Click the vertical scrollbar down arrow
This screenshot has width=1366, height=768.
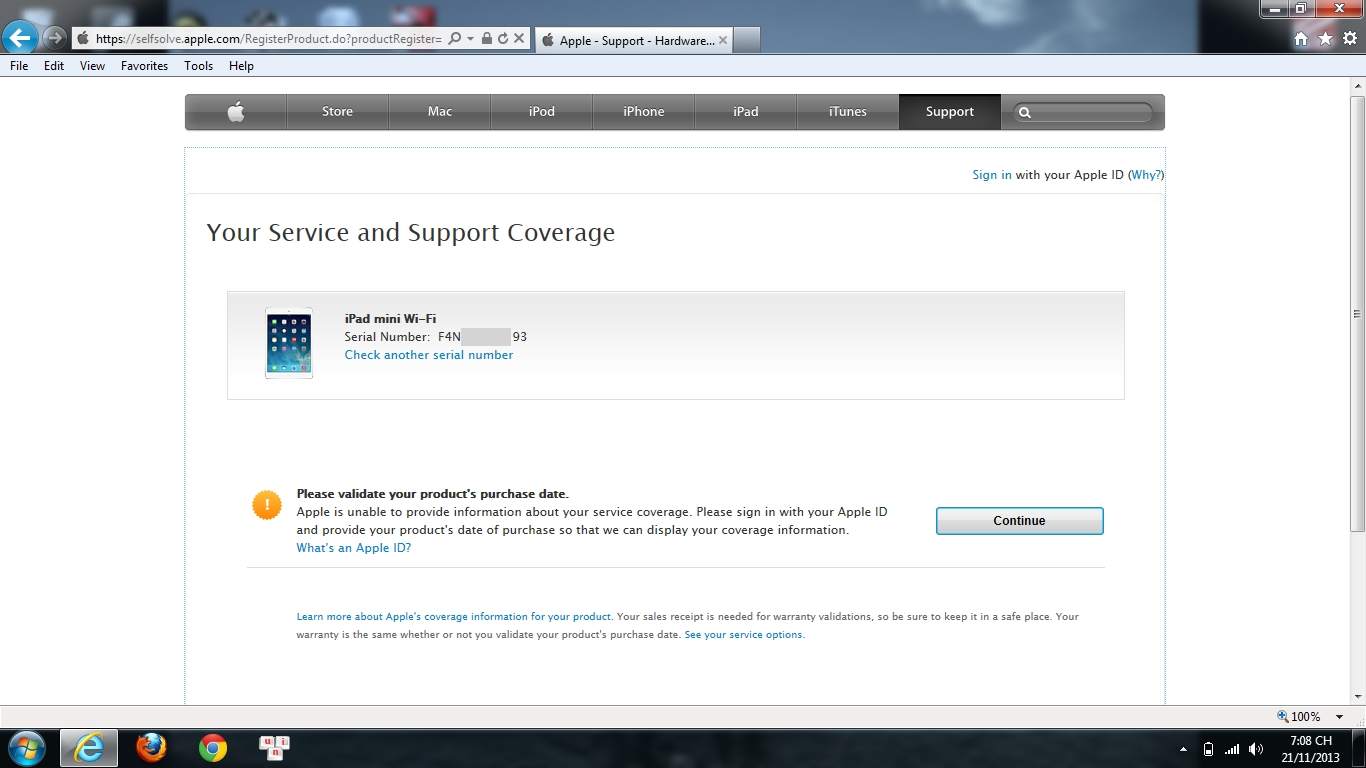(x=1358, y=696)
